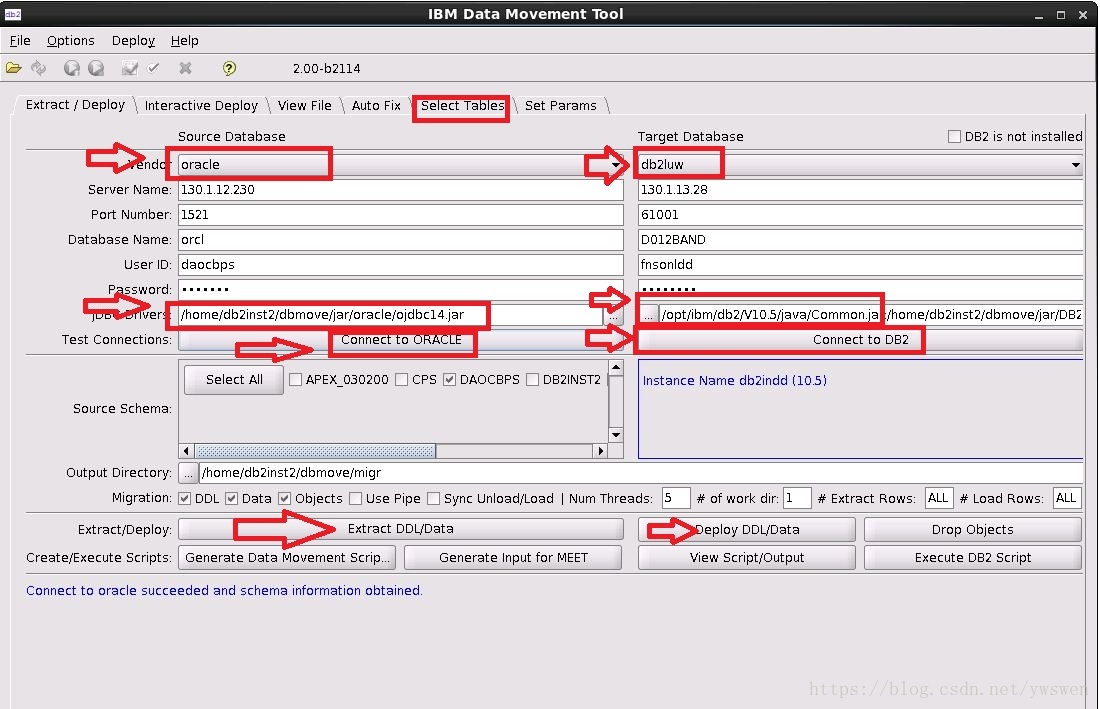
Task: Switch to the Interactive Deploy tab
Action: pos(201,105)
